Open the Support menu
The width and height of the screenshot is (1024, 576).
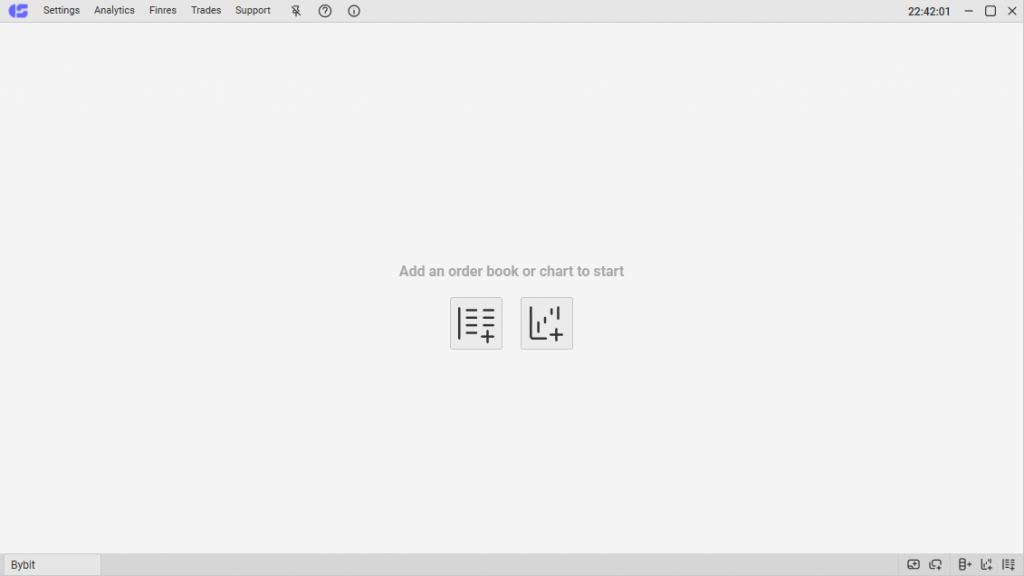pos(253,11)
